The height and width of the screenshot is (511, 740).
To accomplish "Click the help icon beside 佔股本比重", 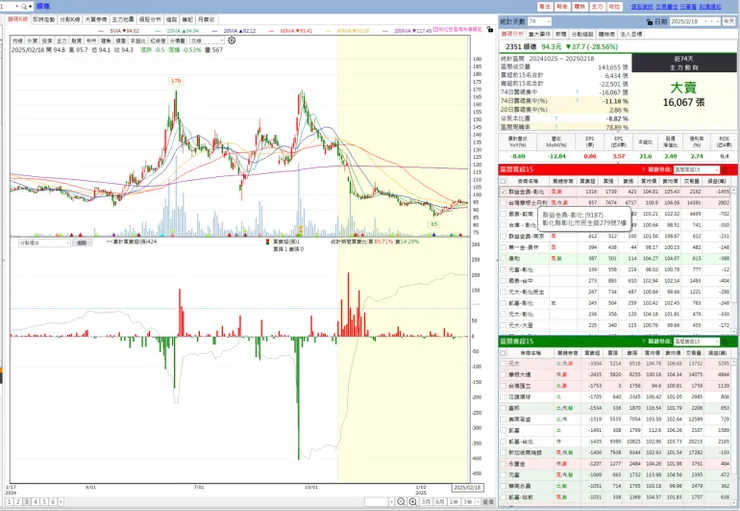I will tap(556, 118).
